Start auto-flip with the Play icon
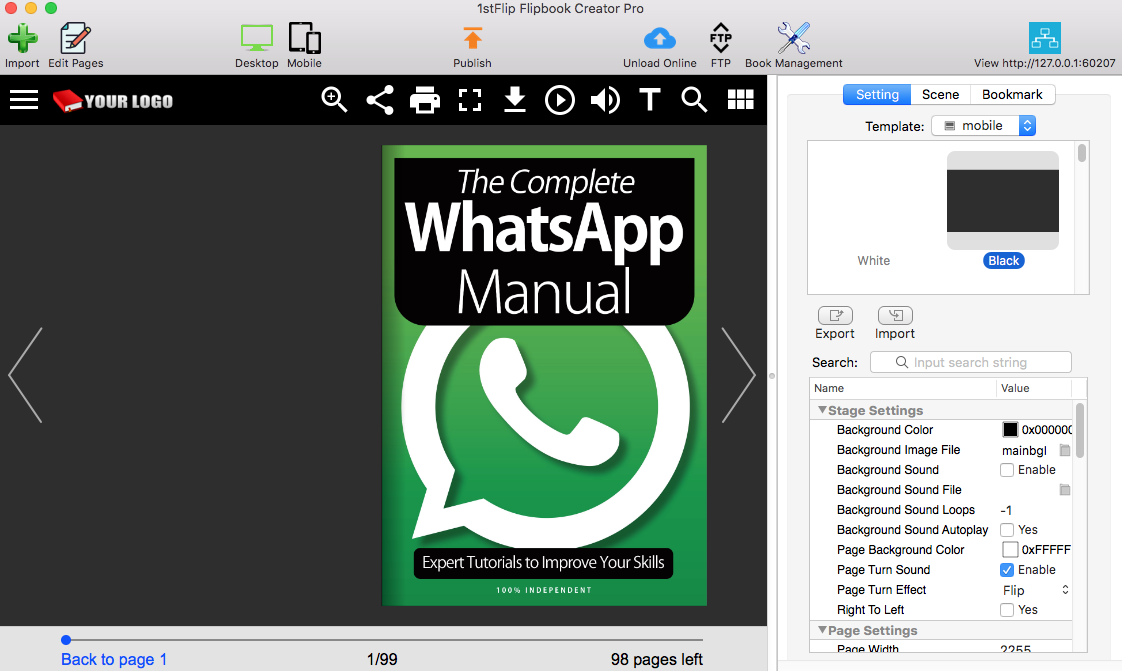This screenshot has width=1122, height=671. tap(559, 100)
